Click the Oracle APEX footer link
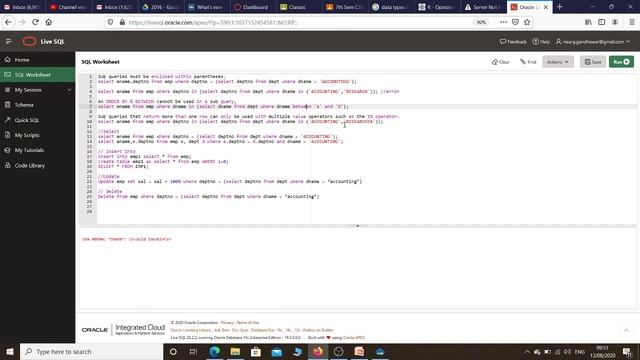640x360 pixels. coord(354,338)
